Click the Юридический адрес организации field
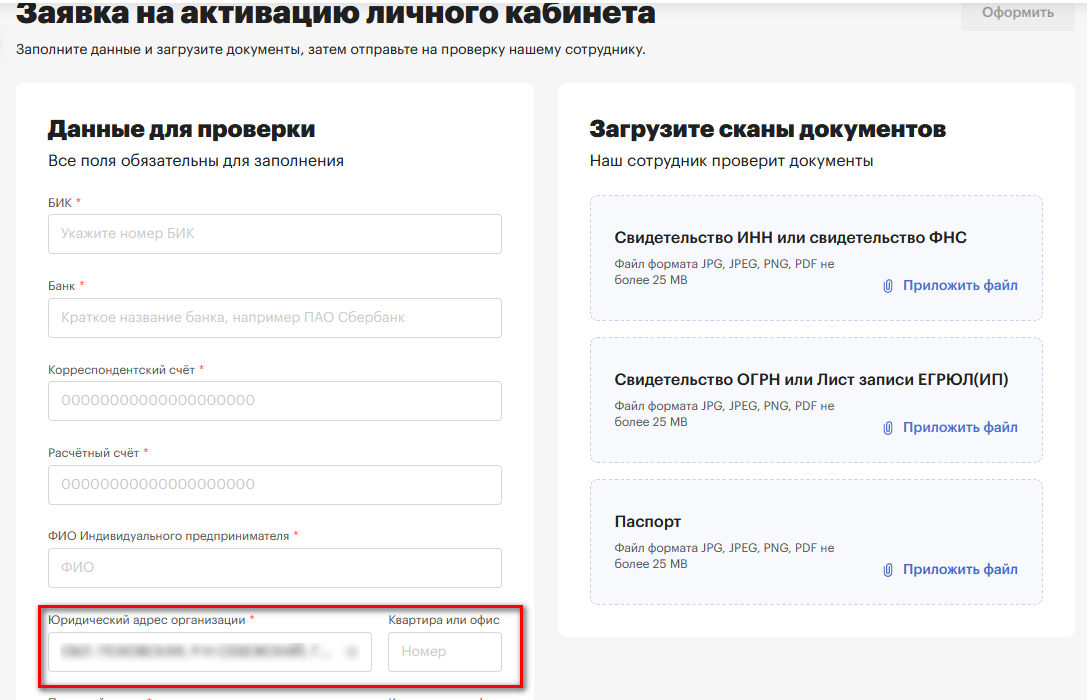1087x700 pixels. point(200,652)
